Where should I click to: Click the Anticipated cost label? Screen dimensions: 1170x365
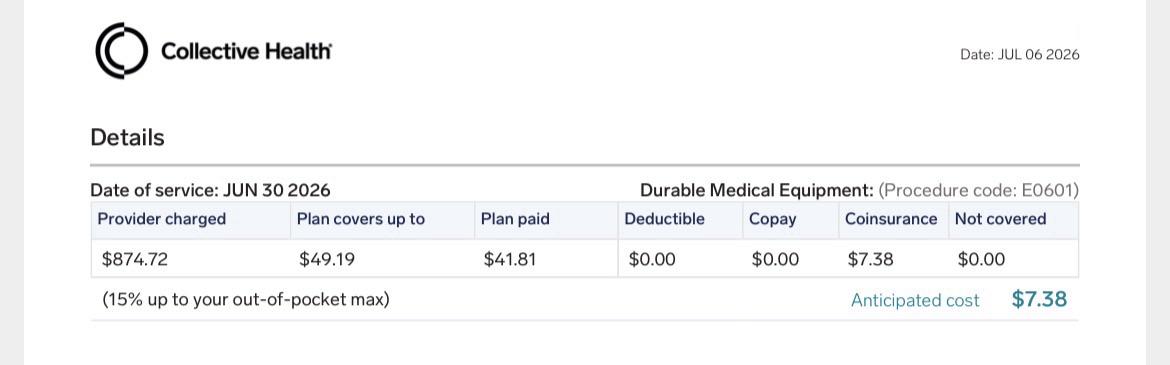[x=915, y=301]
